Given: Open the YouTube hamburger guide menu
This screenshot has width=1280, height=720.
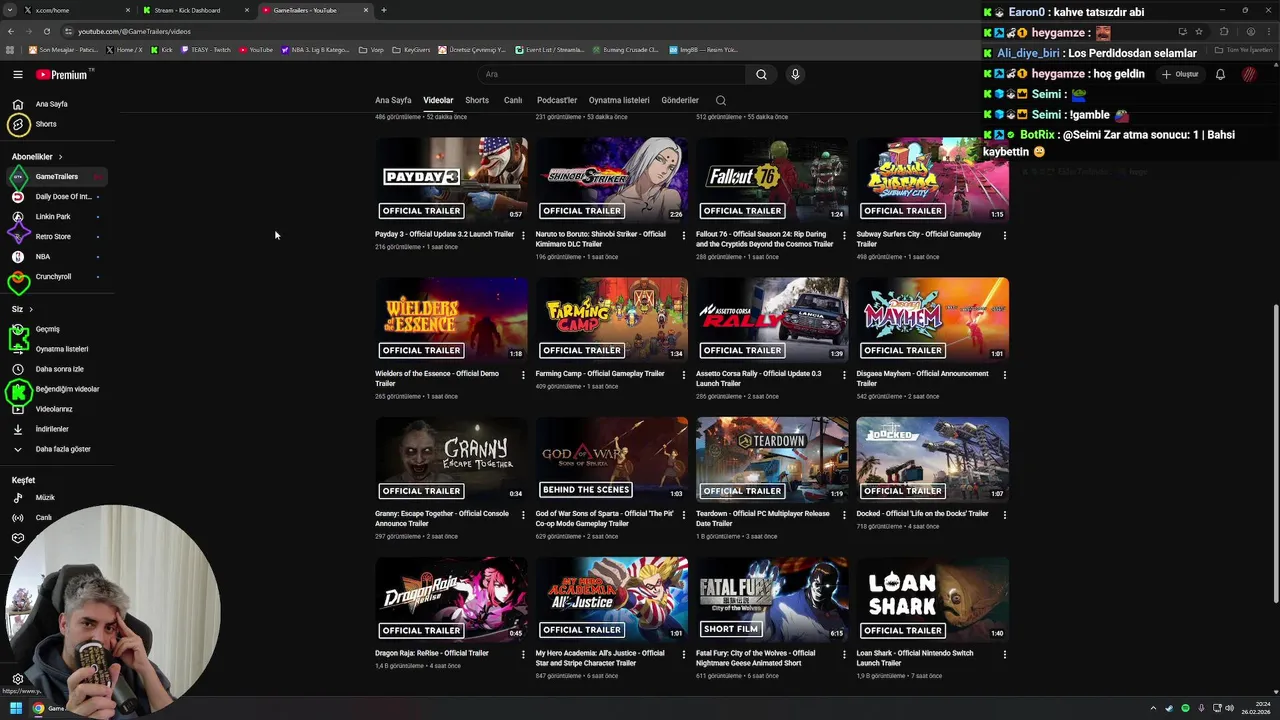Looking at the screenshot, I should pyautogui.click(x=17, y=74).
